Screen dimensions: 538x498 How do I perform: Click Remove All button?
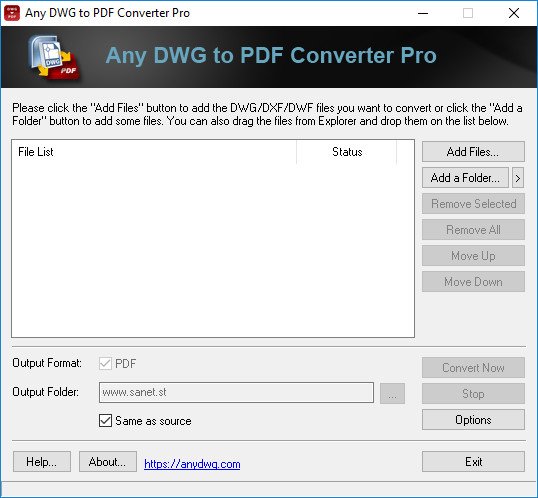[473, 230]
